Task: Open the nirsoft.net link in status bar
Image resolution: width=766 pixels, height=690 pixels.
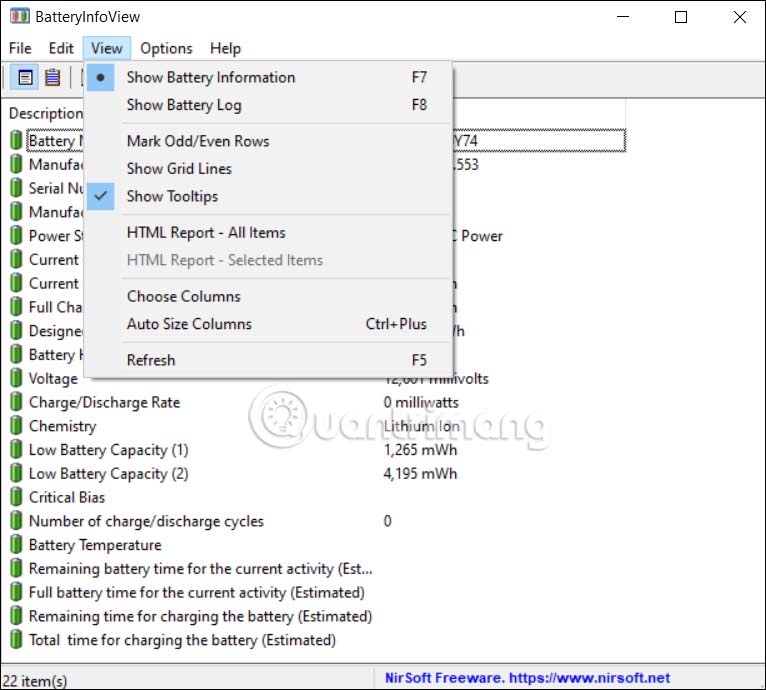Action: click(589, 678)
